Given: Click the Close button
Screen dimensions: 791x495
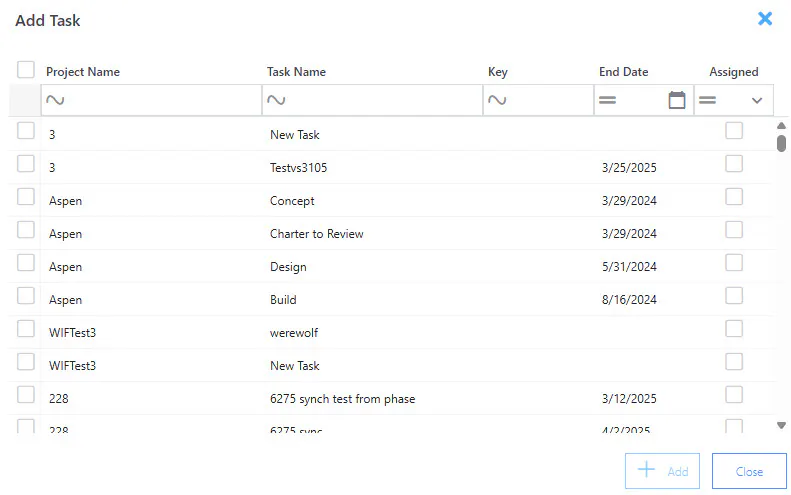Looking at the screenshot, I should pyautogui.click(x=749, y=471).
